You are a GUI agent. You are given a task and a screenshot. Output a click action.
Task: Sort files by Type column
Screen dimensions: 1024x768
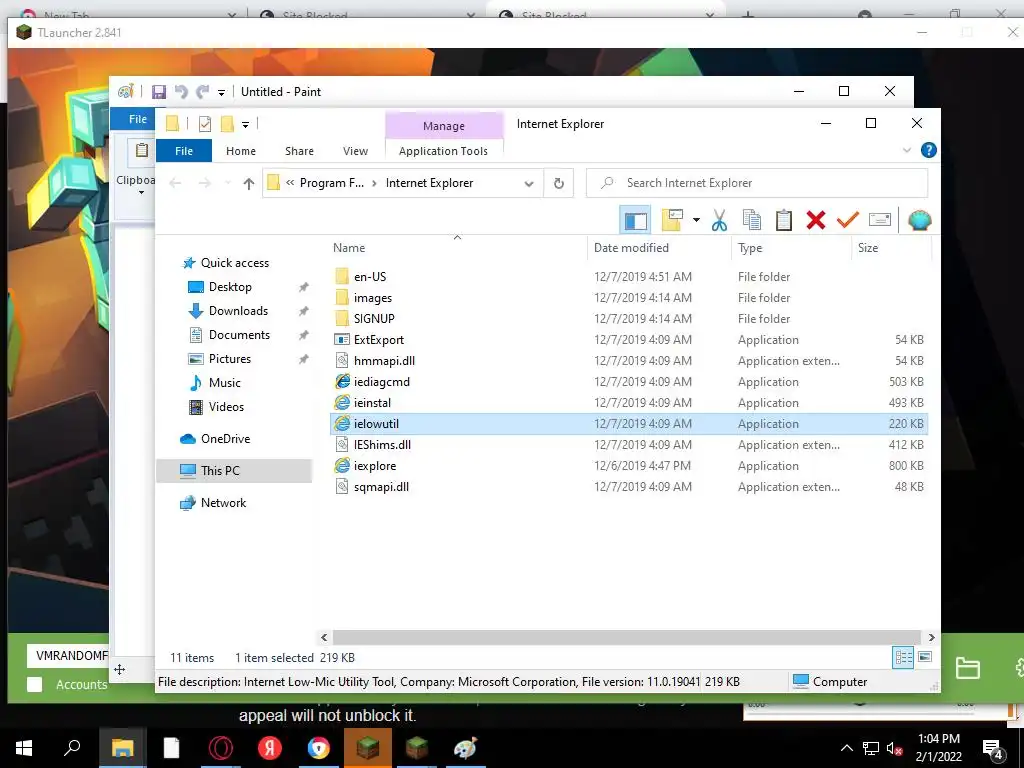pos(750,248)
